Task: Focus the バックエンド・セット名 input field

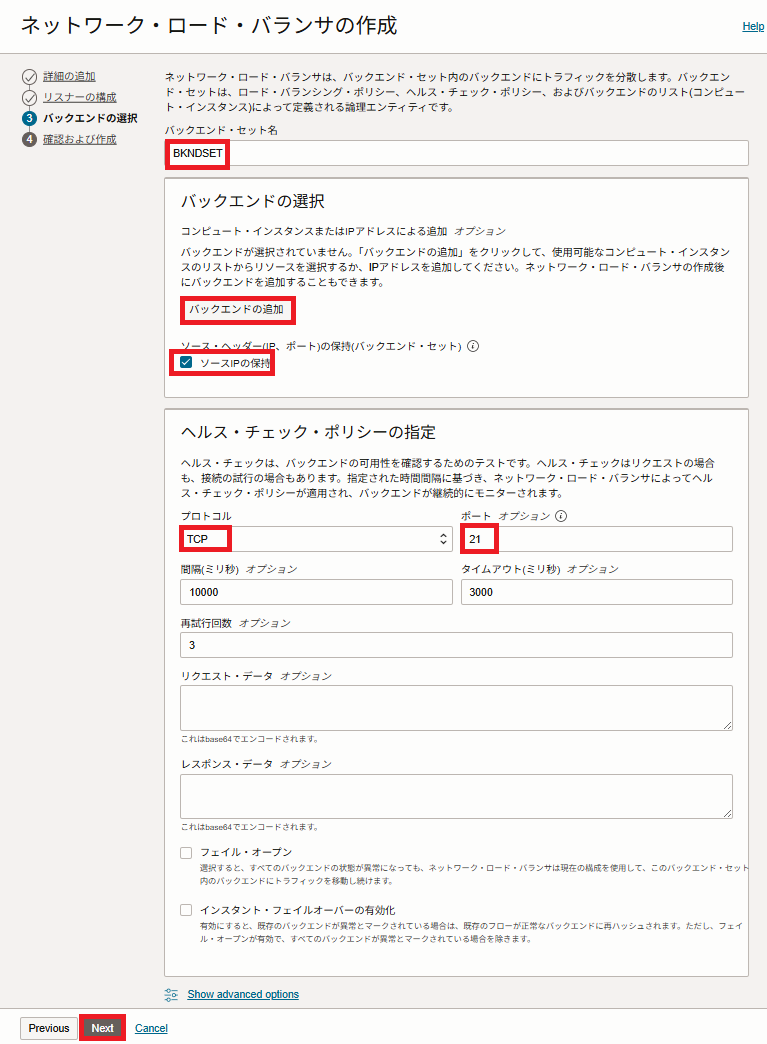Action: coord(457,153)
